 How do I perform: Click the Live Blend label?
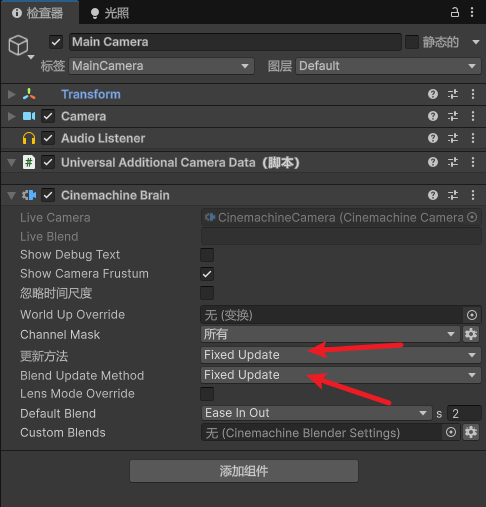[49, 237]
